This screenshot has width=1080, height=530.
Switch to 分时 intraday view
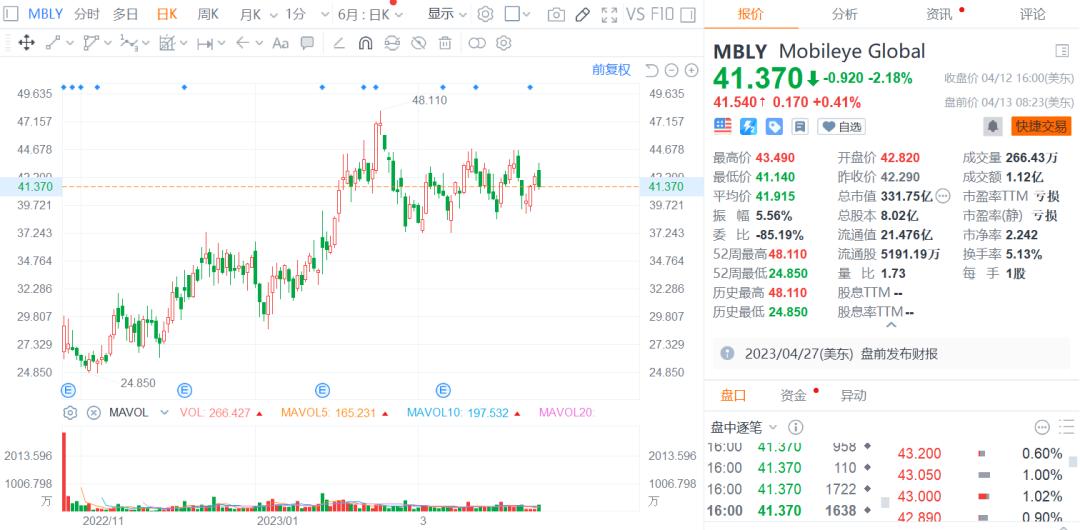click(86, 14)
